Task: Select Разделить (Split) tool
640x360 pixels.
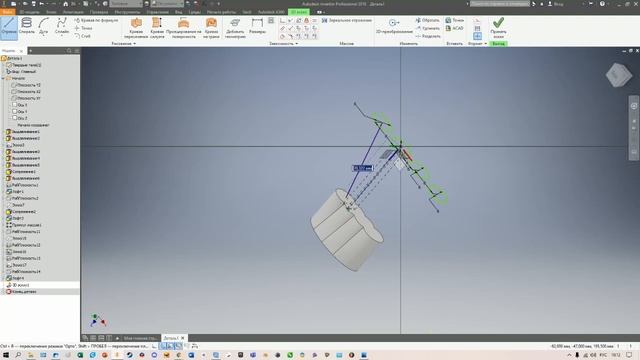Action: click(428, 36)
